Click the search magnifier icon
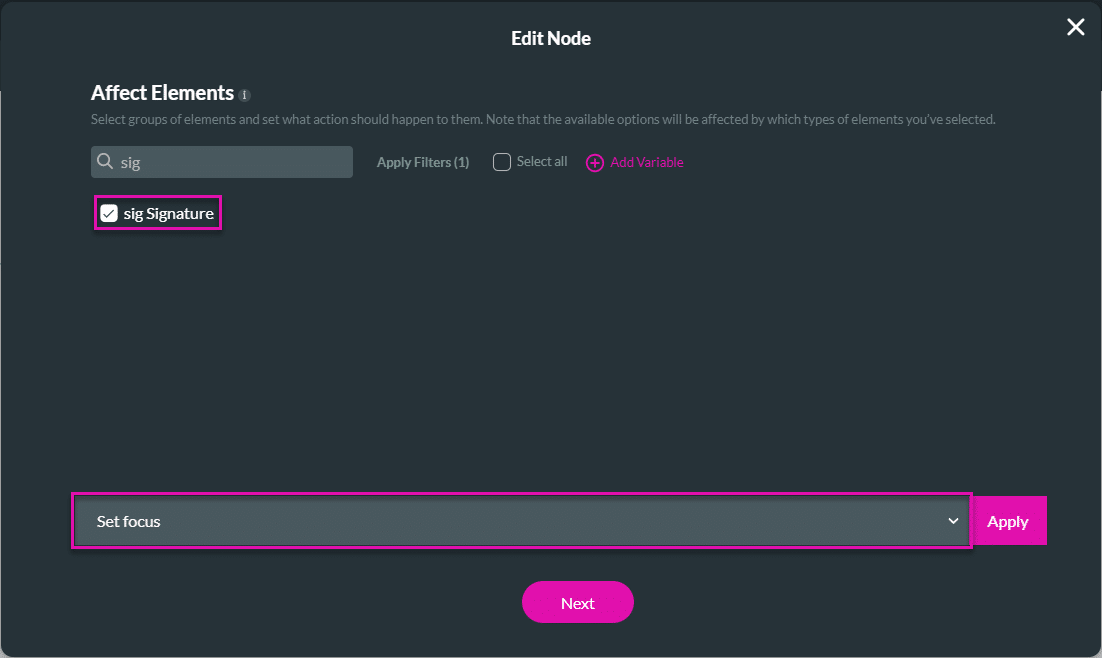Image resolution: width=1102 pixels, height=658 pixels. coord(105,162)
